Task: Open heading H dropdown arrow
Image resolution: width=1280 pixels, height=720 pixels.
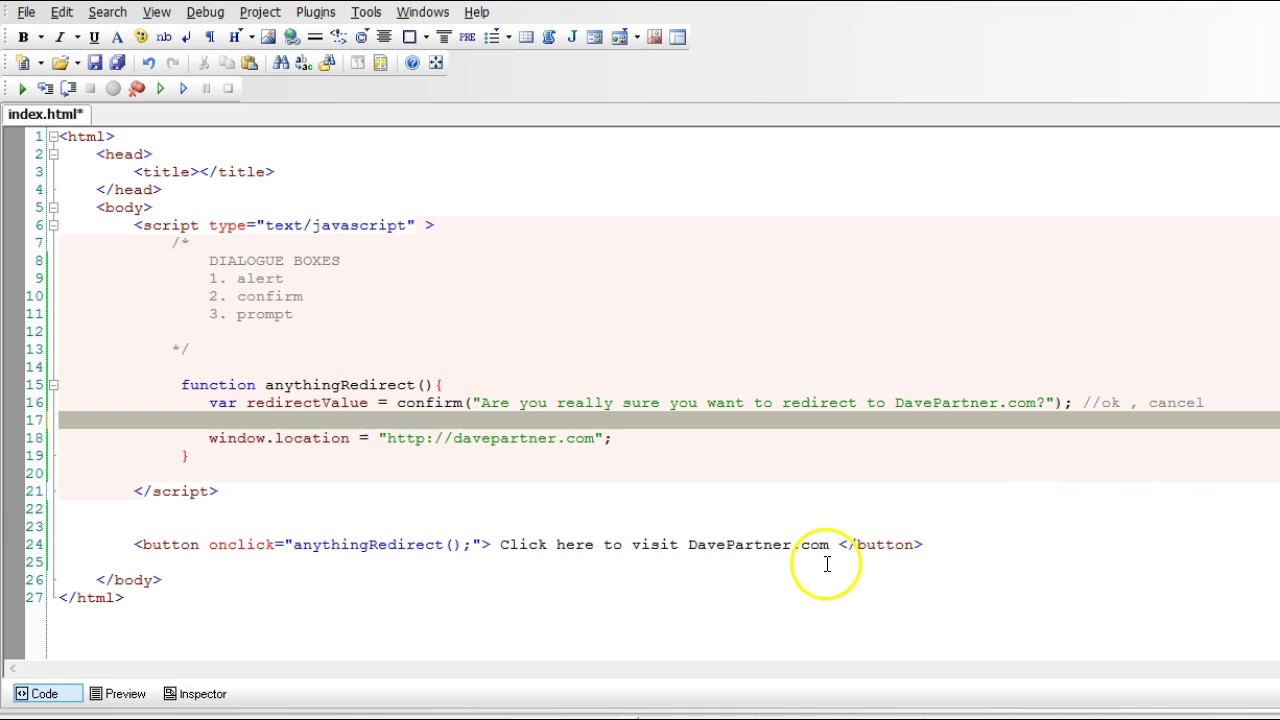Action: tap(252, 37)
